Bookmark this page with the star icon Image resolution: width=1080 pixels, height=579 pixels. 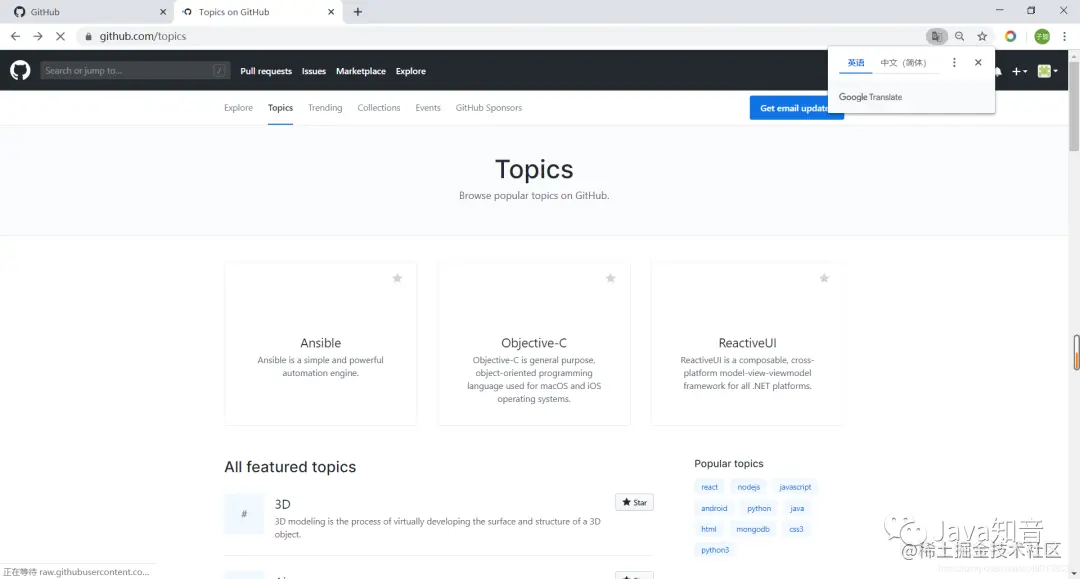[x=982, y=36]
